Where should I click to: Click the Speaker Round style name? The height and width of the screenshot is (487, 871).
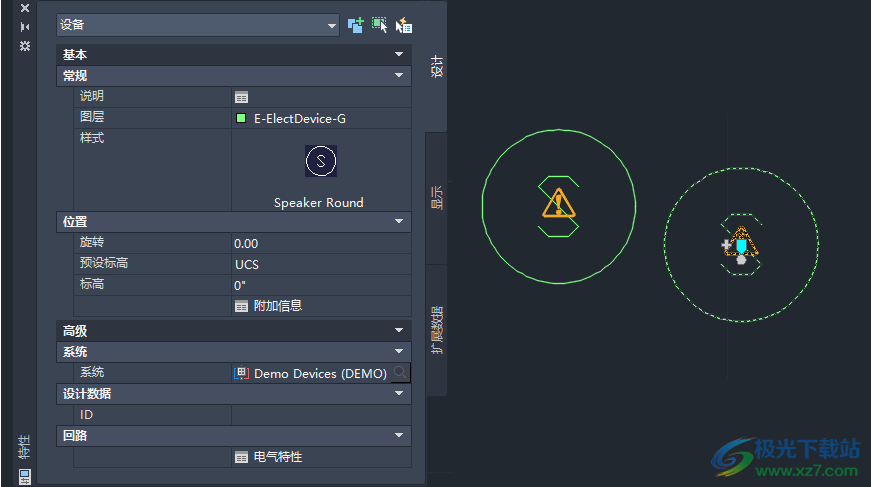pyautogui.click(x=319, y=203)
